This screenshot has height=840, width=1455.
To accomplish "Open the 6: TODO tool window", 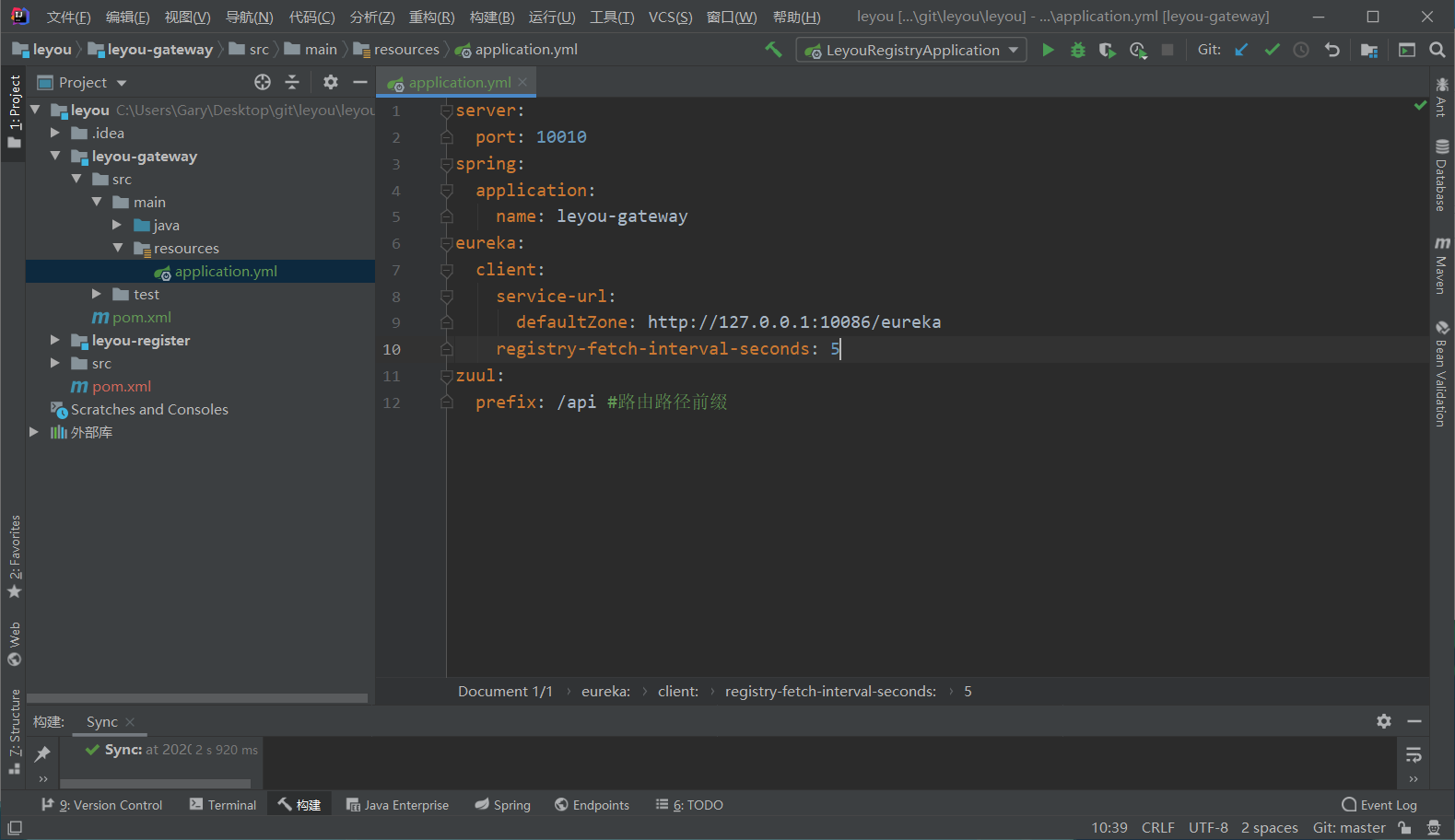I will pyautogui.click(x=689, y=804).
